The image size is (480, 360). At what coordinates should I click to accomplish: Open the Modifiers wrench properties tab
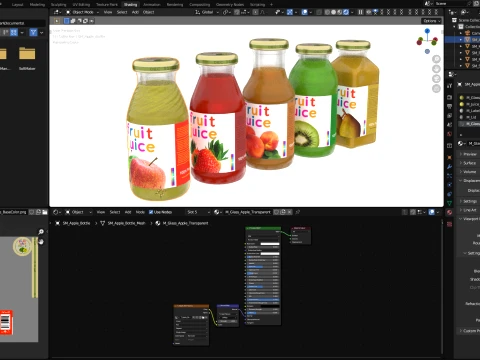pyautogui.click(x=449, y=167)
